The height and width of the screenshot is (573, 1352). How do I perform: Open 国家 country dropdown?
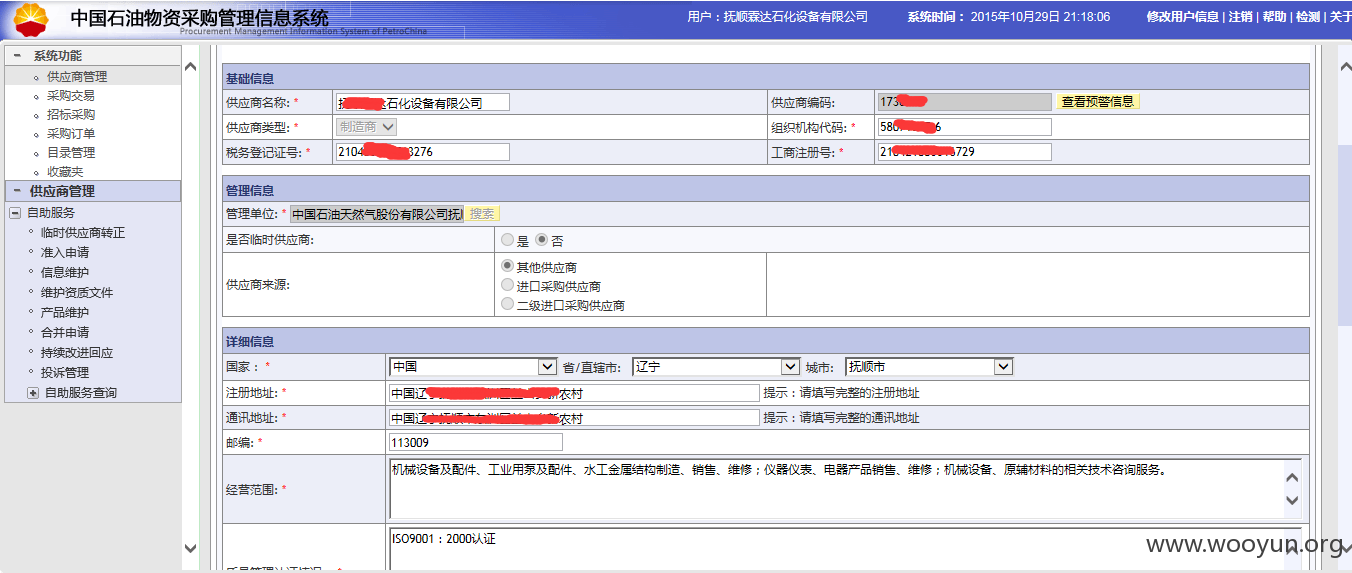click(473, 367)
